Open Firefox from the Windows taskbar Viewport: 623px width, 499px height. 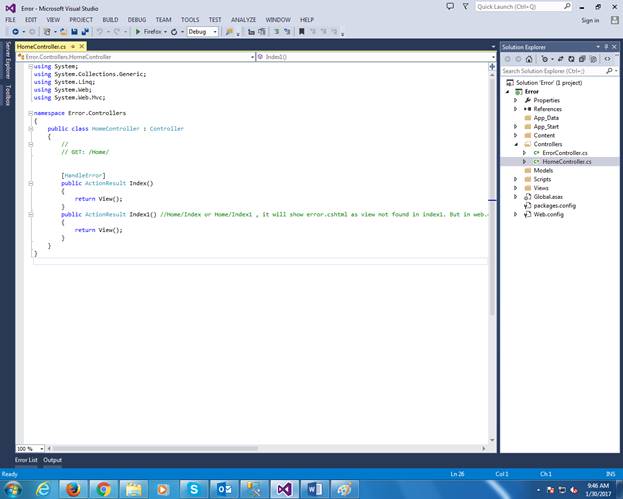[x=73, y=489]
